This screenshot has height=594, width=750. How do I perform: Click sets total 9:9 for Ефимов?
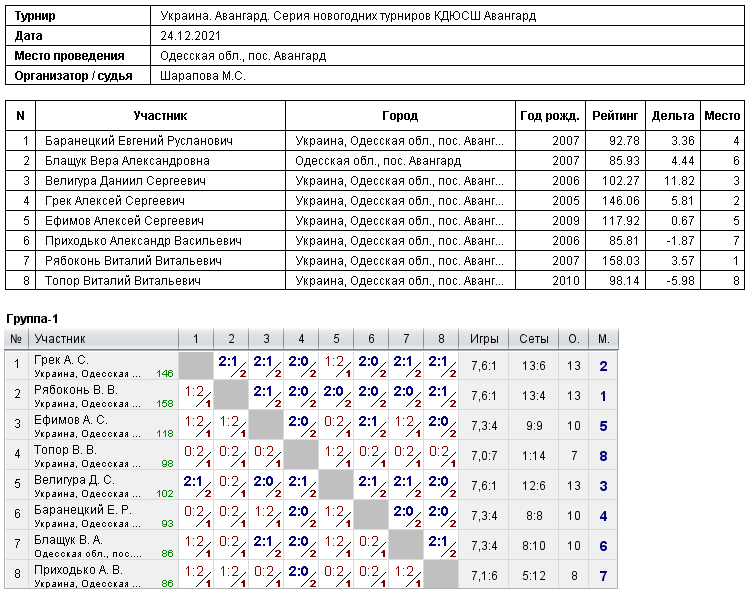coord(534,426)
